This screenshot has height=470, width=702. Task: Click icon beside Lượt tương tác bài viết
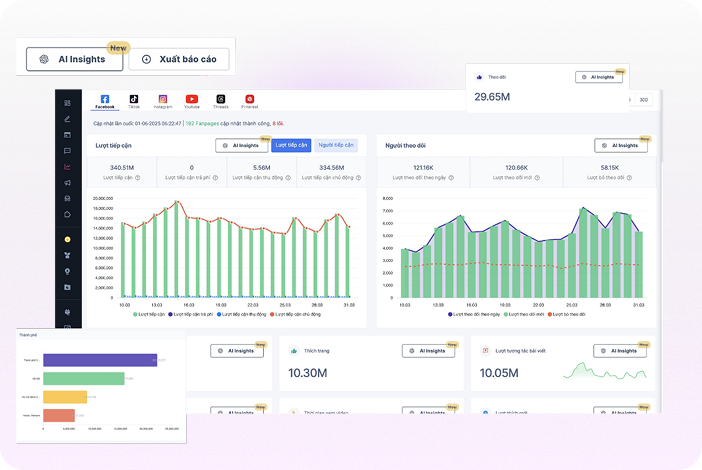pyautogui.click(x=485, y=350)
